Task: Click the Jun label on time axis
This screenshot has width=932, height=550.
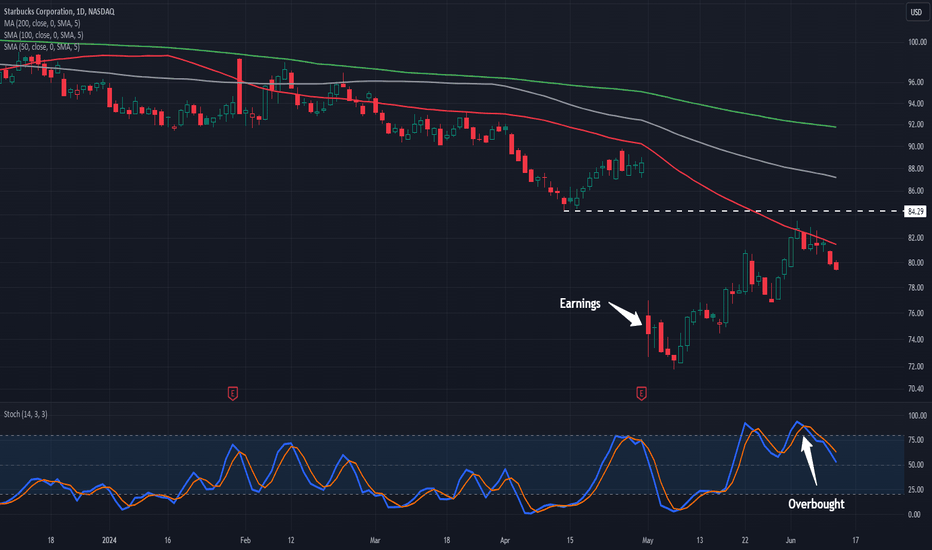Action: point(791,540)
